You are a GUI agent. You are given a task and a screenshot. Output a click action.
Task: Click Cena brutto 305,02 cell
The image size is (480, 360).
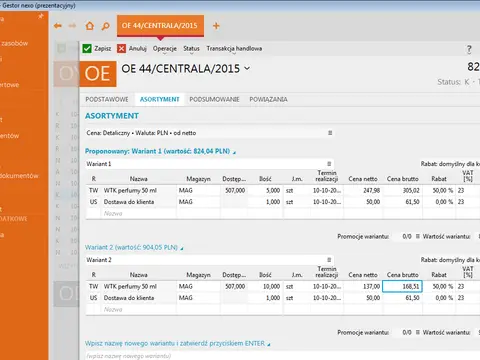402,190
